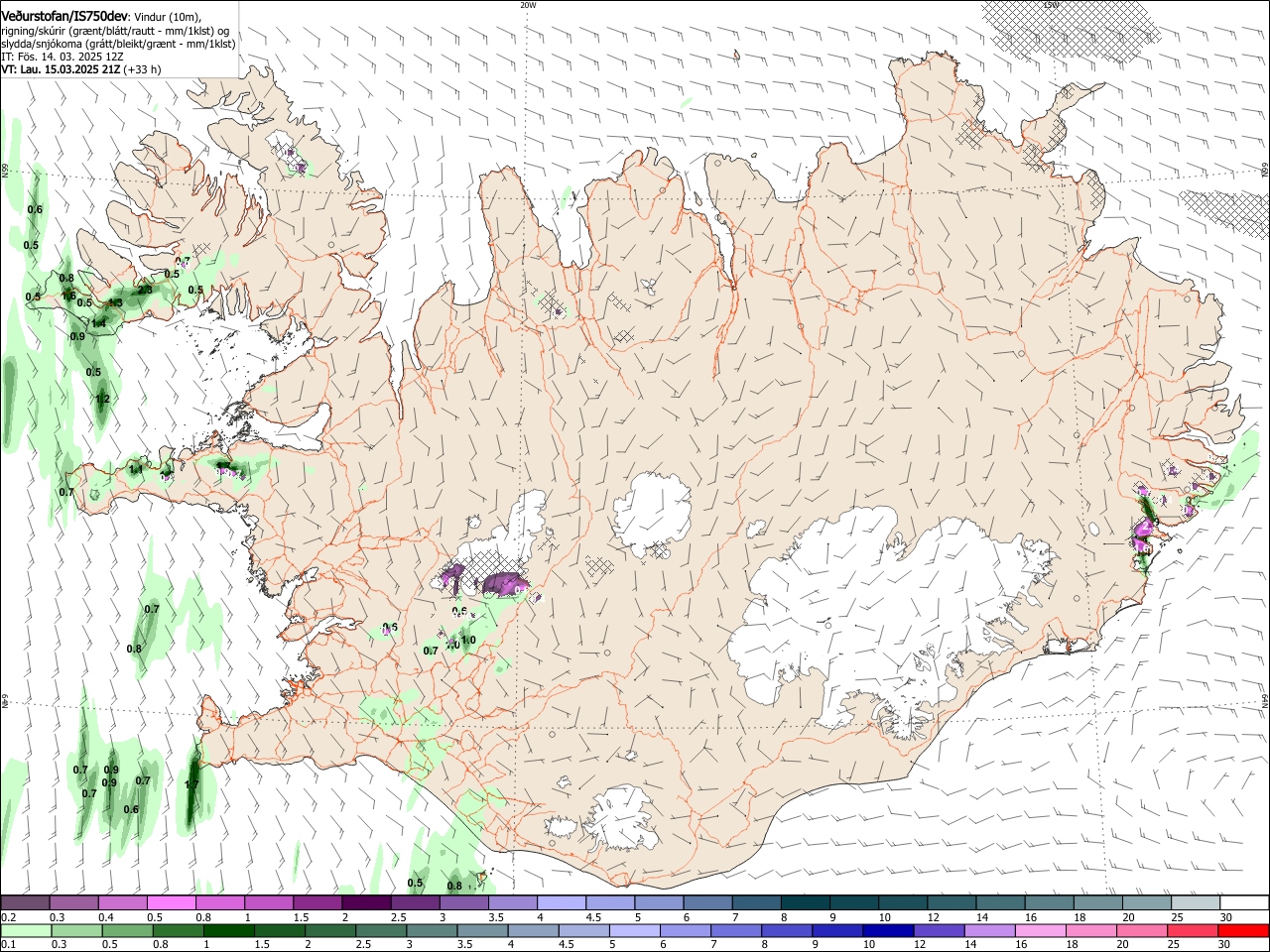Screen dimensions: 1270x952
Task: Click the 1.2 precipitation value on the map
Action: tap(102, 400)
